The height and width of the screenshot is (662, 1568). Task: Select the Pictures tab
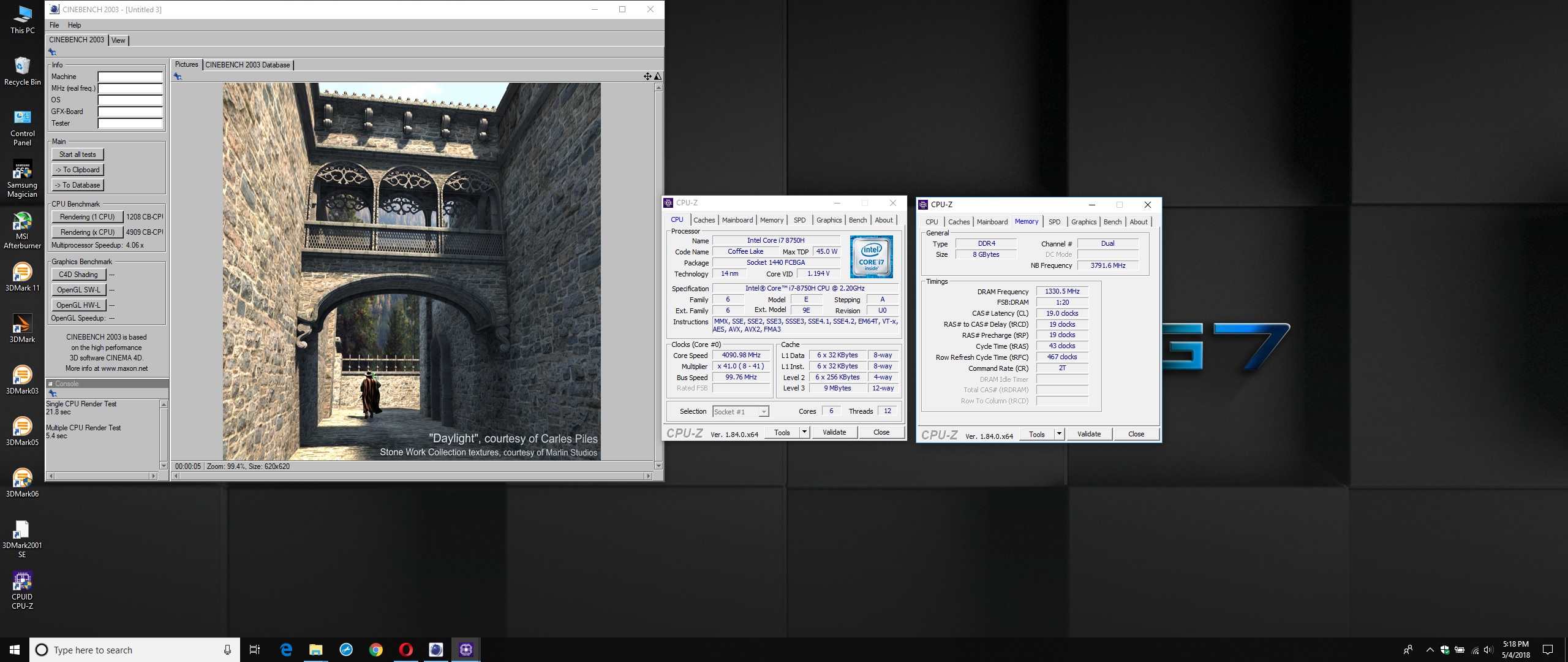[186, 64]
